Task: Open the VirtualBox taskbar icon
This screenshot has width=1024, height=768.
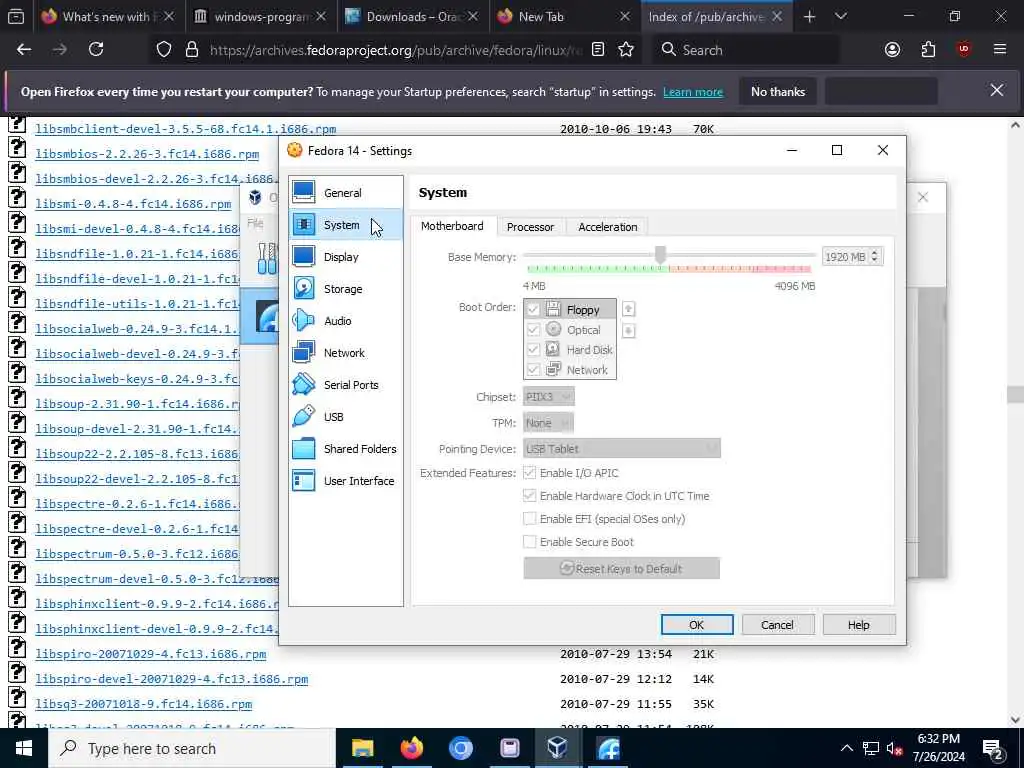Action: pyautogui.click(x=557, y=748)
